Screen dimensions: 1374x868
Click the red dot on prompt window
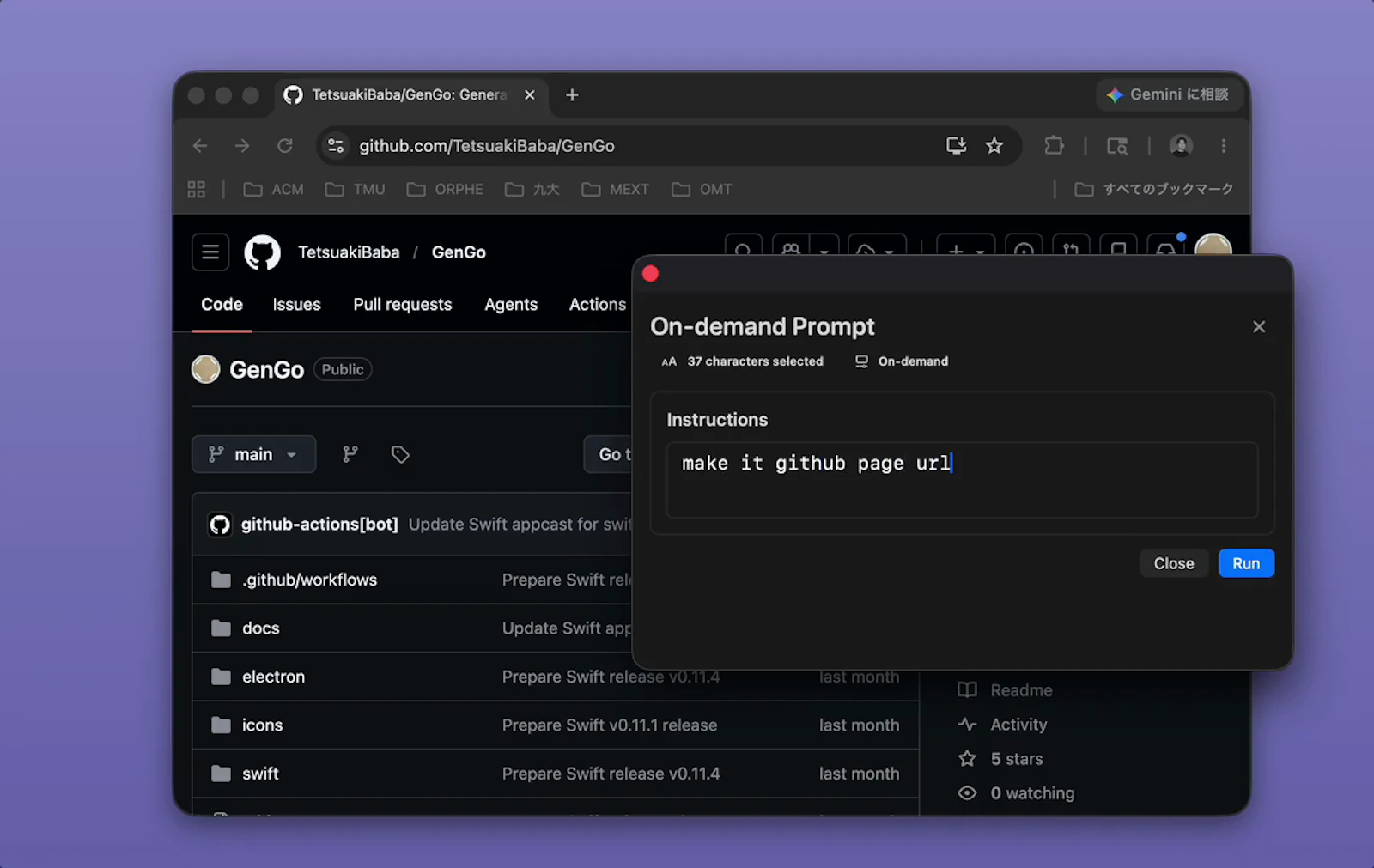pyautogui.click(x=650, y=273)
